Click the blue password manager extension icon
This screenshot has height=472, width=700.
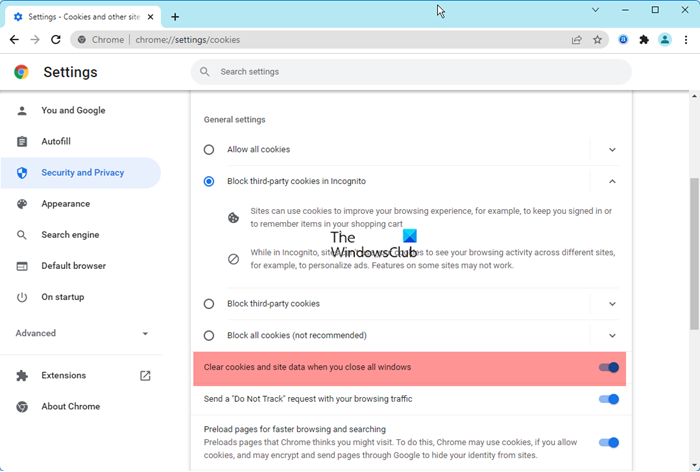[623, 40]
